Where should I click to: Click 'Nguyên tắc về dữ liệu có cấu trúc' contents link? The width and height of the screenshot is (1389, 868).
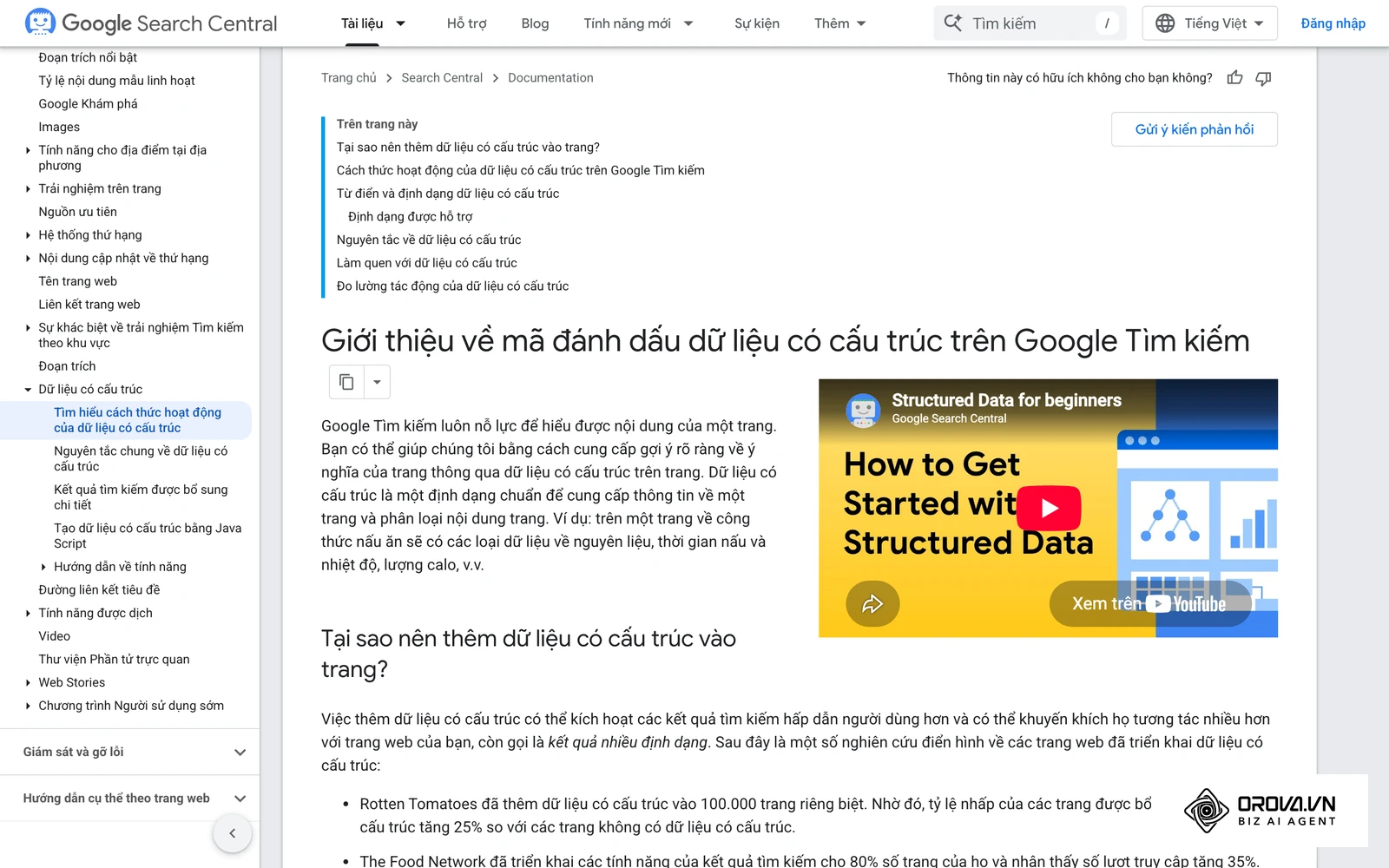pos(429,240)
